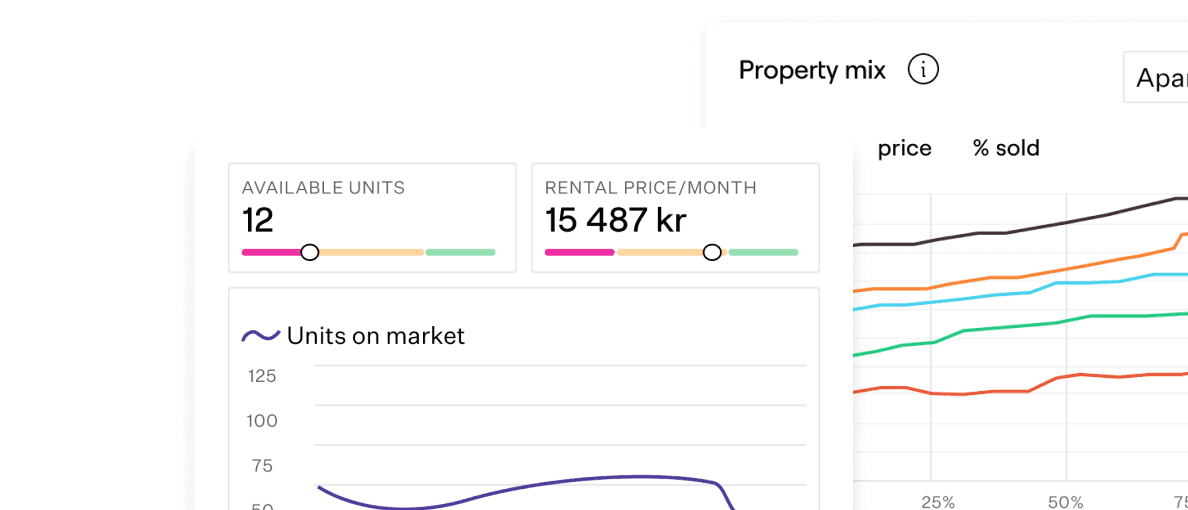Click pink segment of Rental Price bar

579,252
